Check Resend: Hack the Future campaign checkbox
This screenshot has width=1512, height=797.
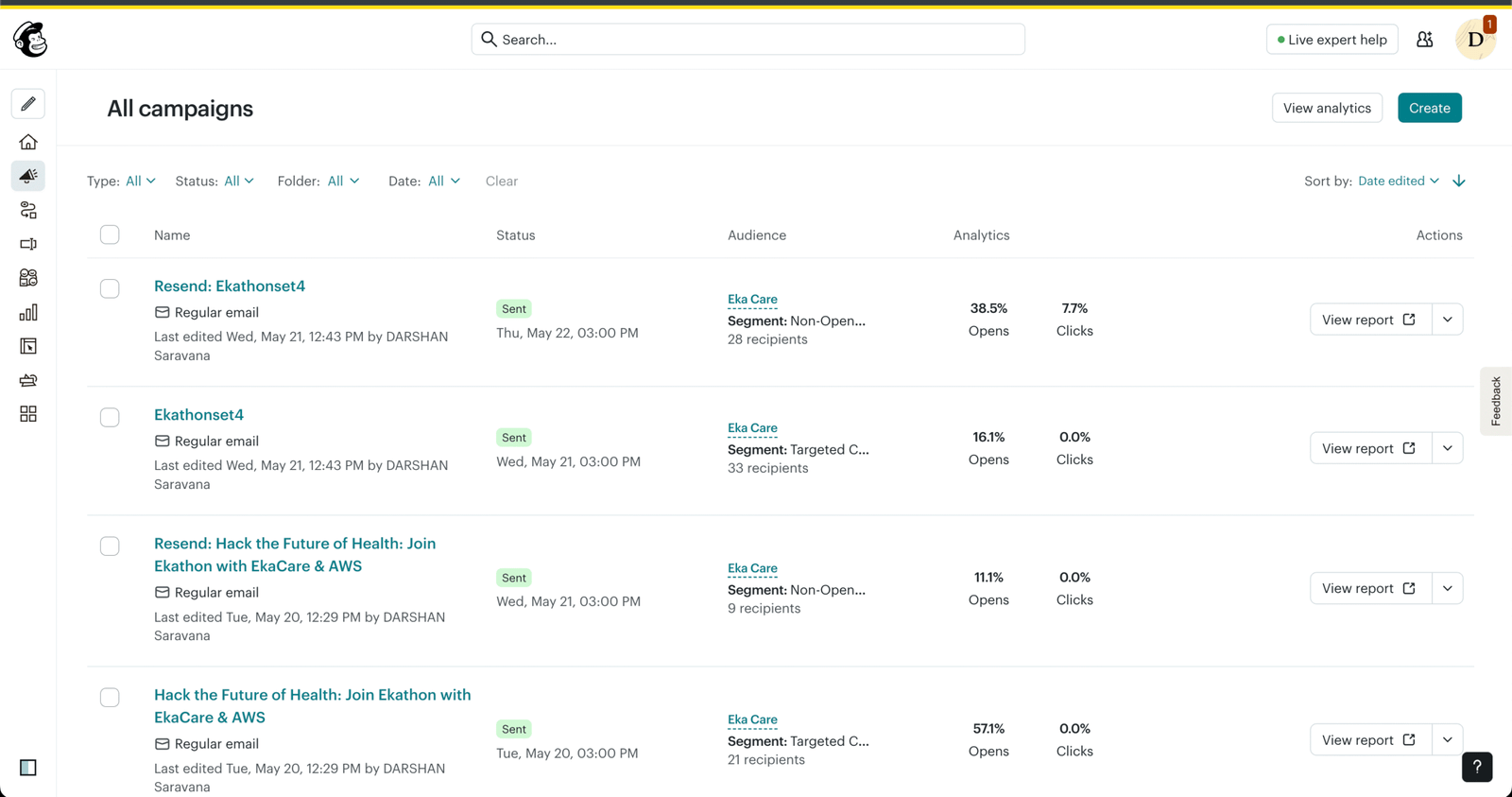110,546
